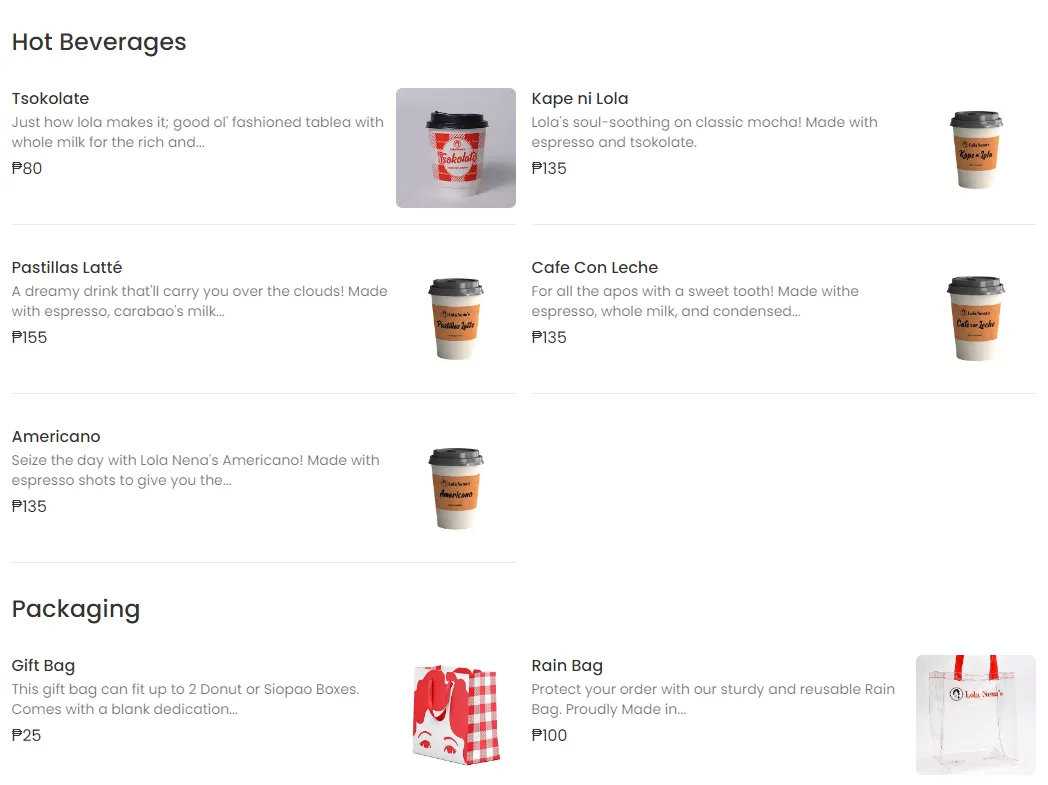Click the ₱80 Tsokolate price
This screenshot has width=1048, height=785.
[27, 168]
